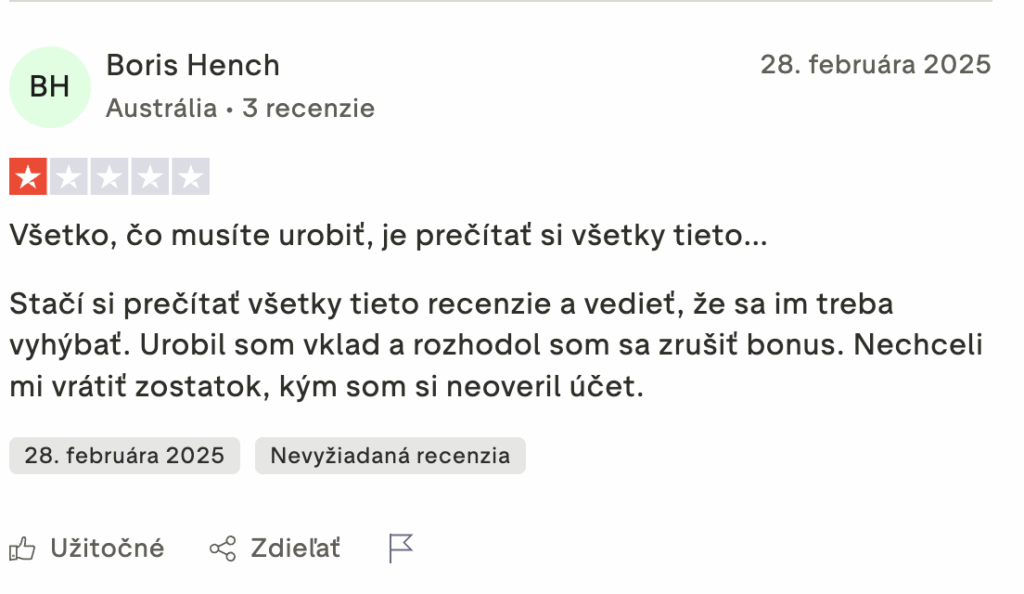
Task: Mark the review via the Užitočné label
Action: point(107,548)
